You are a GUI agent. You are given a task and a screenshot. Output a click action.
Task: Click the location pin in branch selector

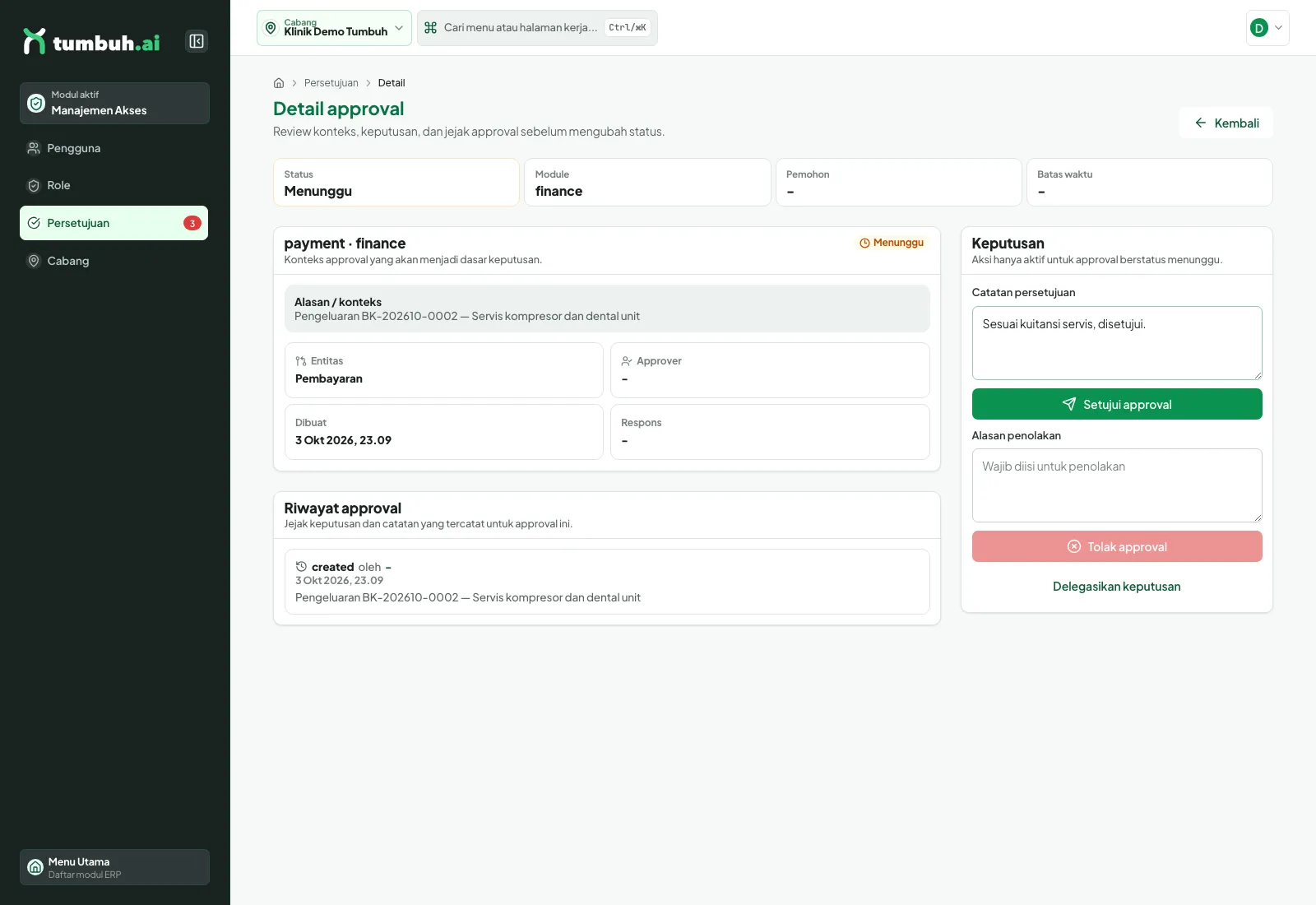pos(271,28)
